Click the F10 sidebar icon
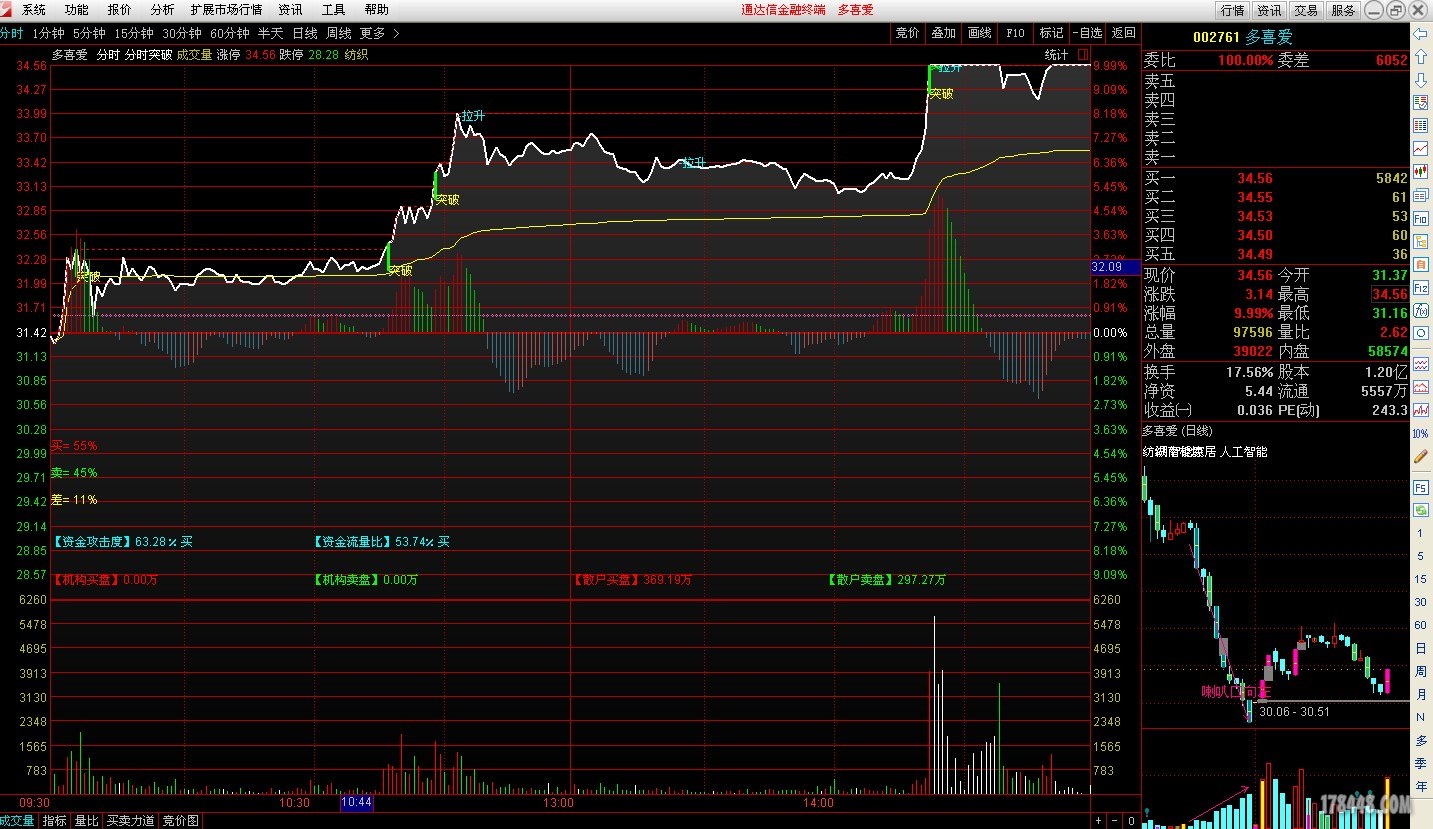This screenshot has width=1433, height=829. [1420, 218]
